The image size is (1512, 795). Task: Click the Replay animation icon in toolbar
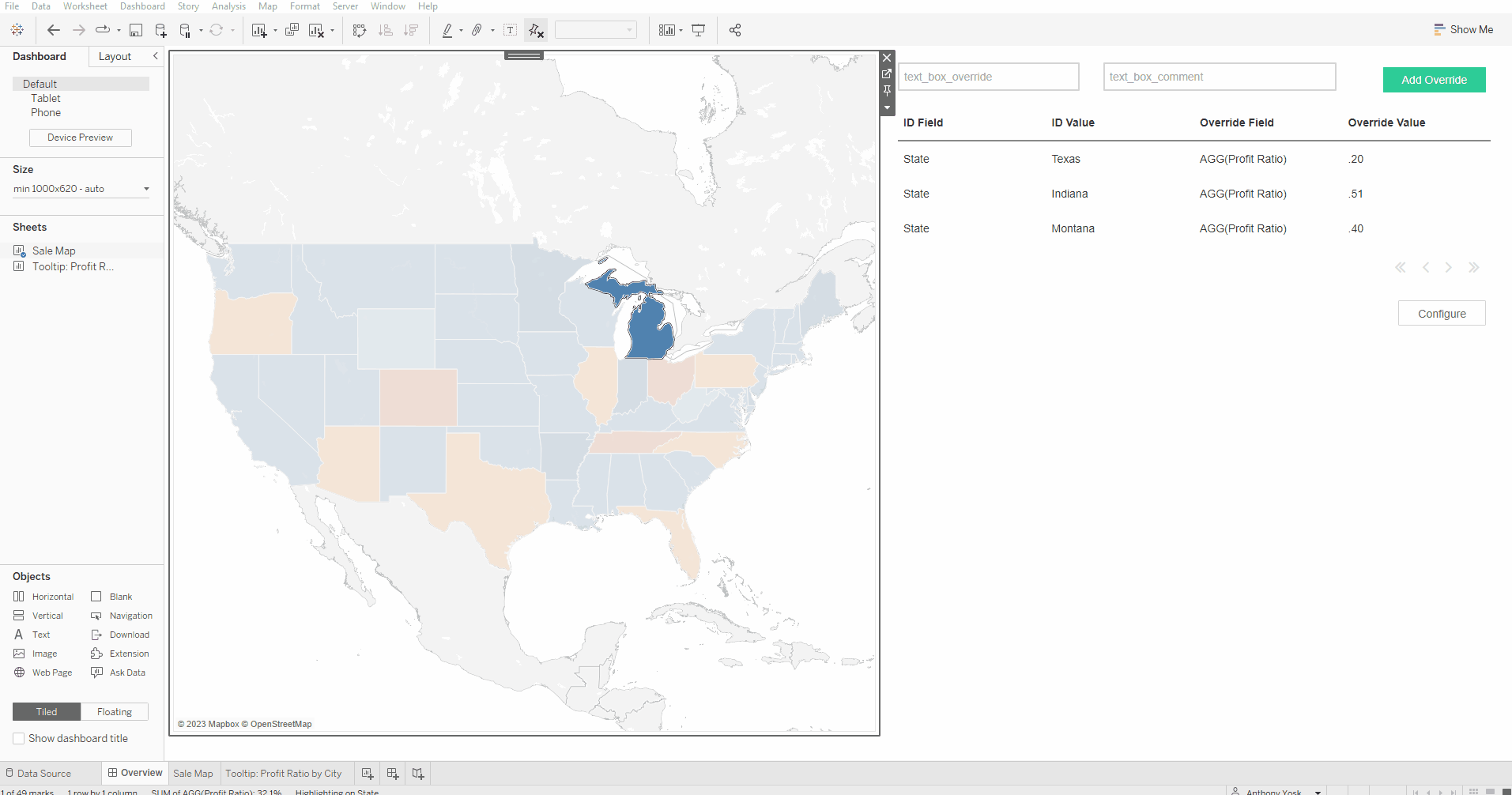tap(103, 30)
